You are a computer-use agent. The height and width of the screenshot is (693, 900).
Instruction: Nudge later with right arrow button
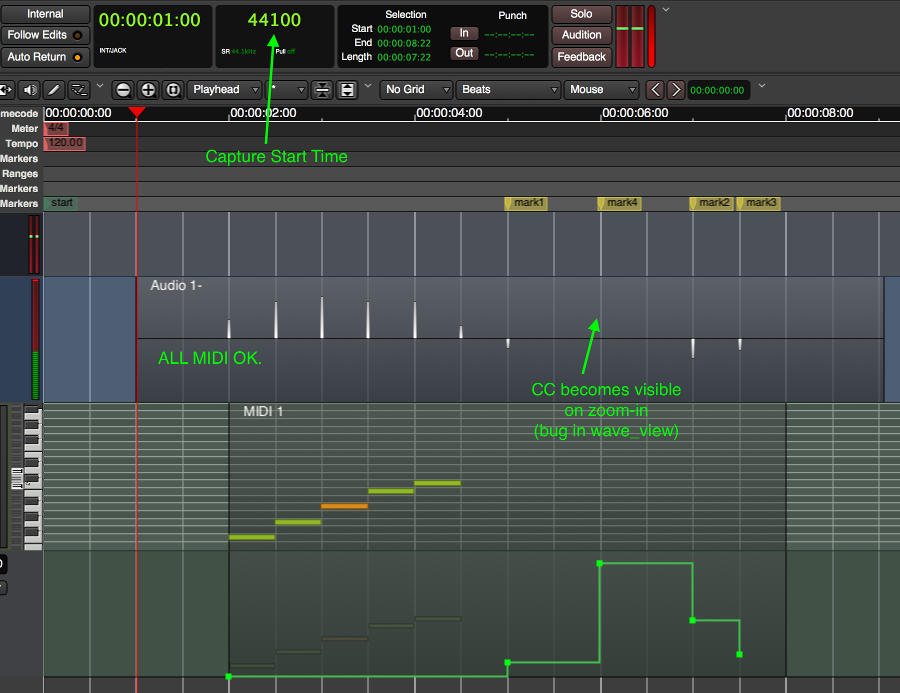676,90
